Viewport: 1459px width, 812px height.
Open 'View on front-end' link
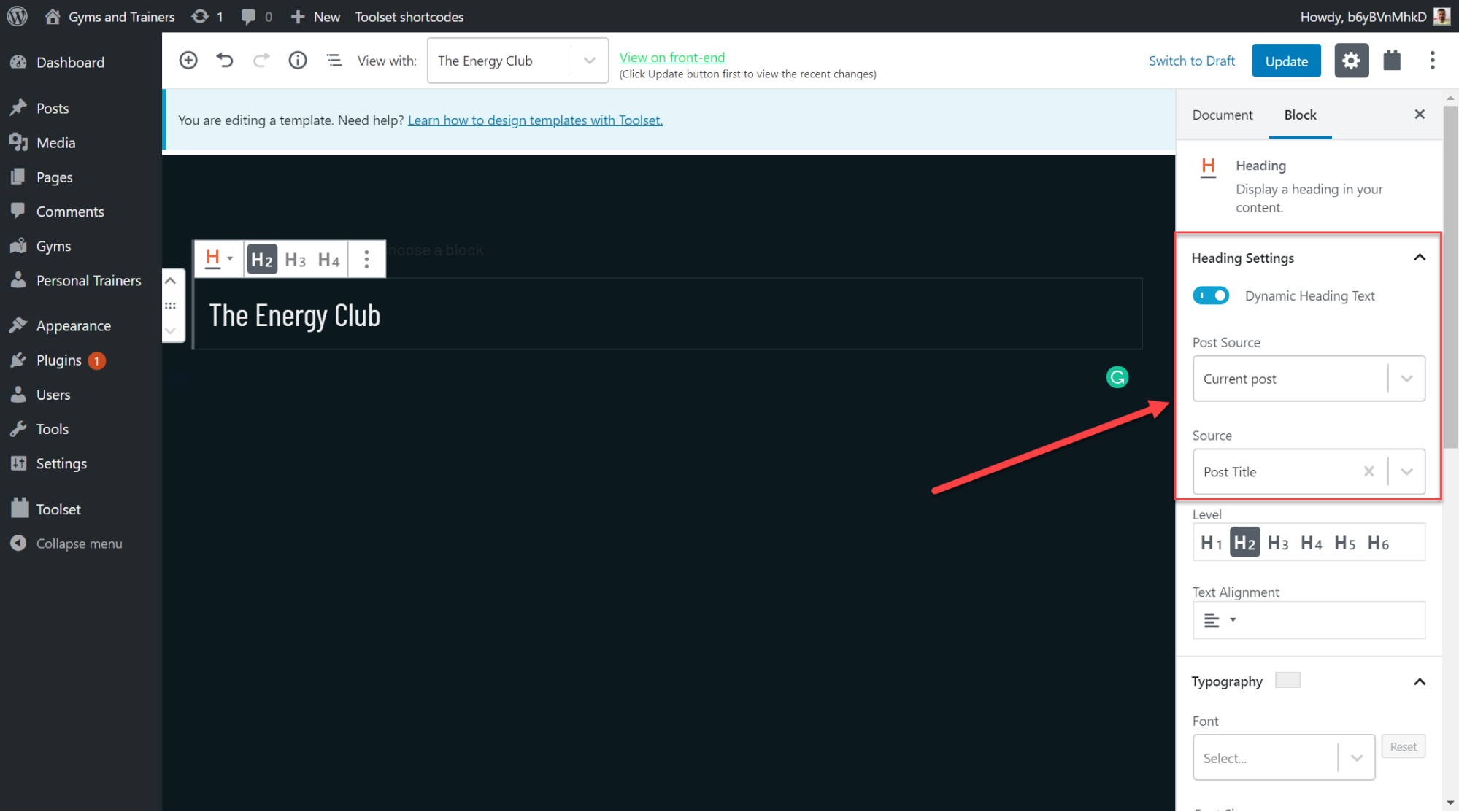(x=671, y=57)
